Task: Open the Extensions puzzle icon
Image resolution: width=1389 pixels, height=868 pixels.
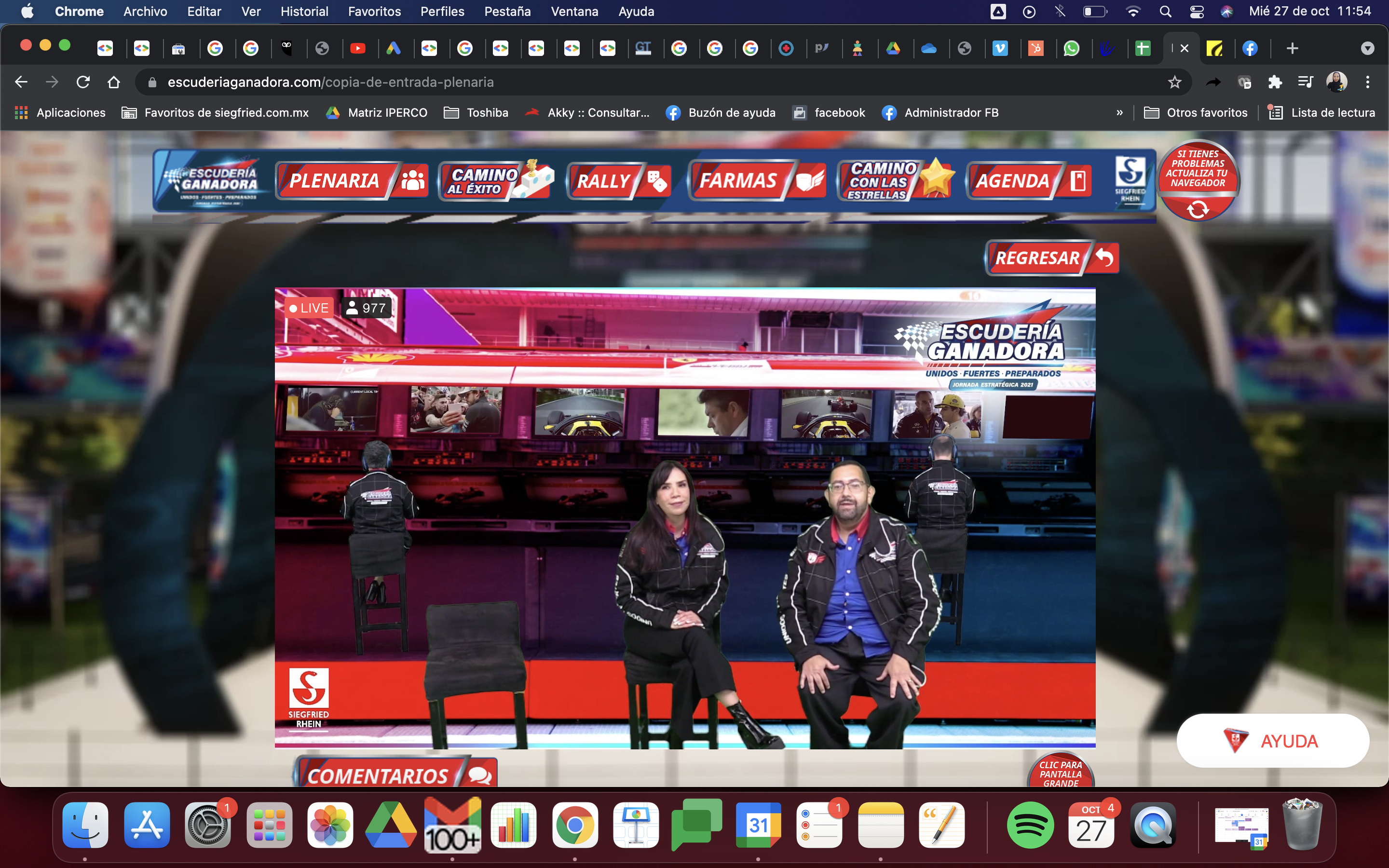Action: click(x=1275, y=82)
